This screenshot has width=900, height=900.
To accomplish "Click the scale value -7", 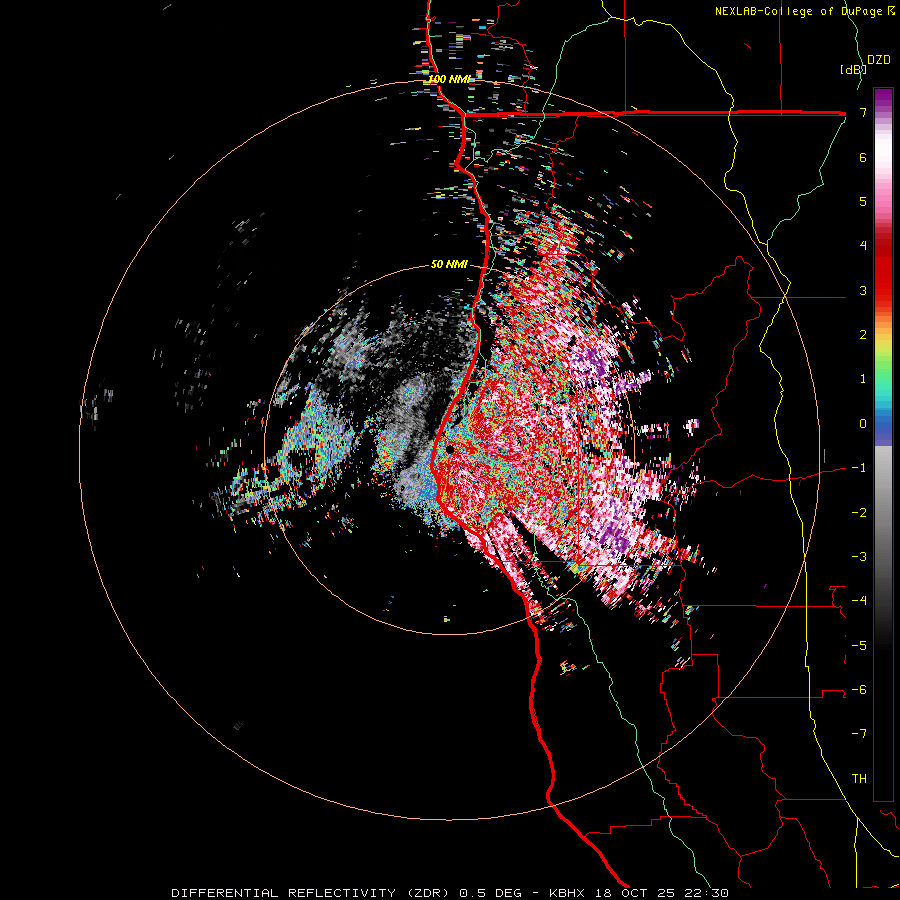I will coord(859,734).
